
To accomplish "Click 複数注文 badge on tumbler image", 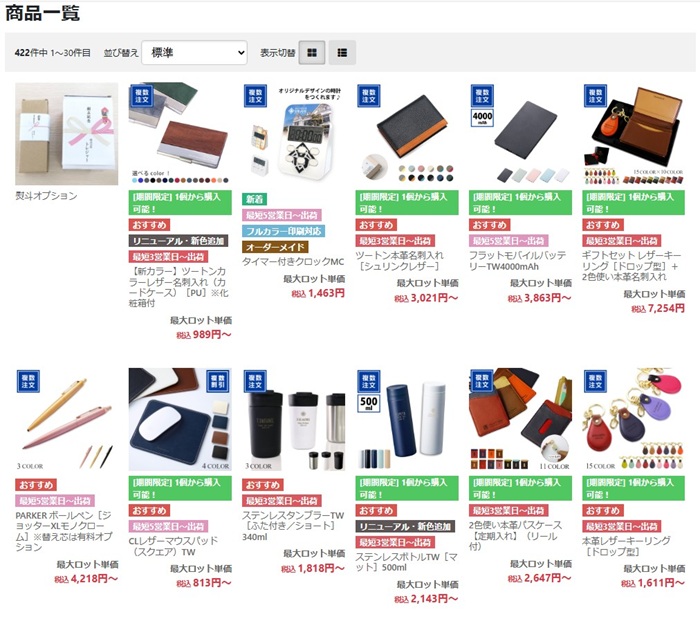I will coord(255,381).
